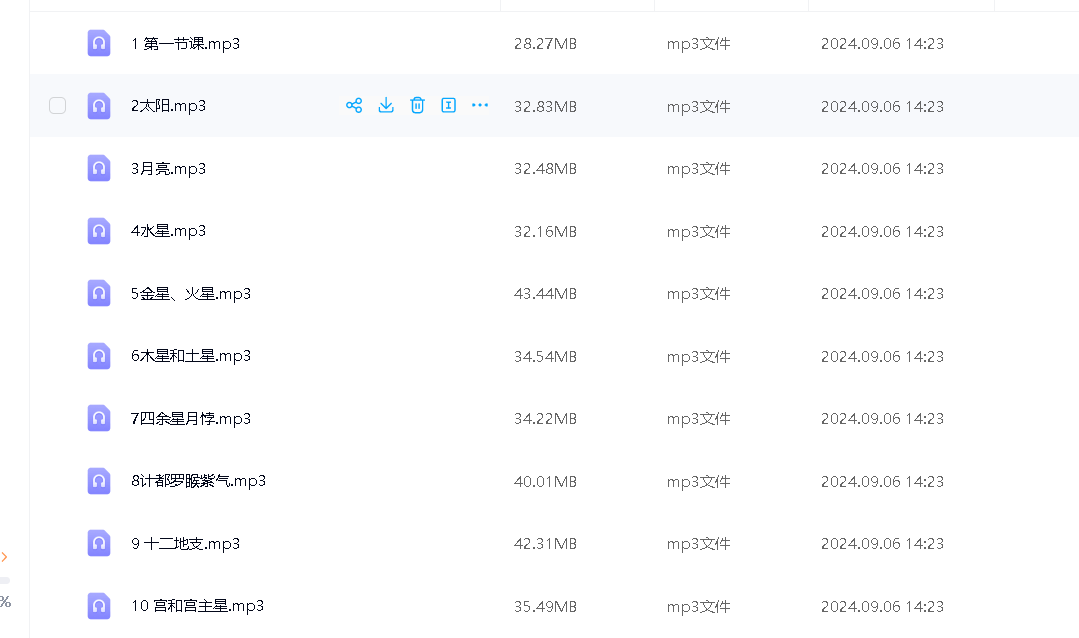Click the storage usage progress bar
1079x638 pixels.
(5, 580)
